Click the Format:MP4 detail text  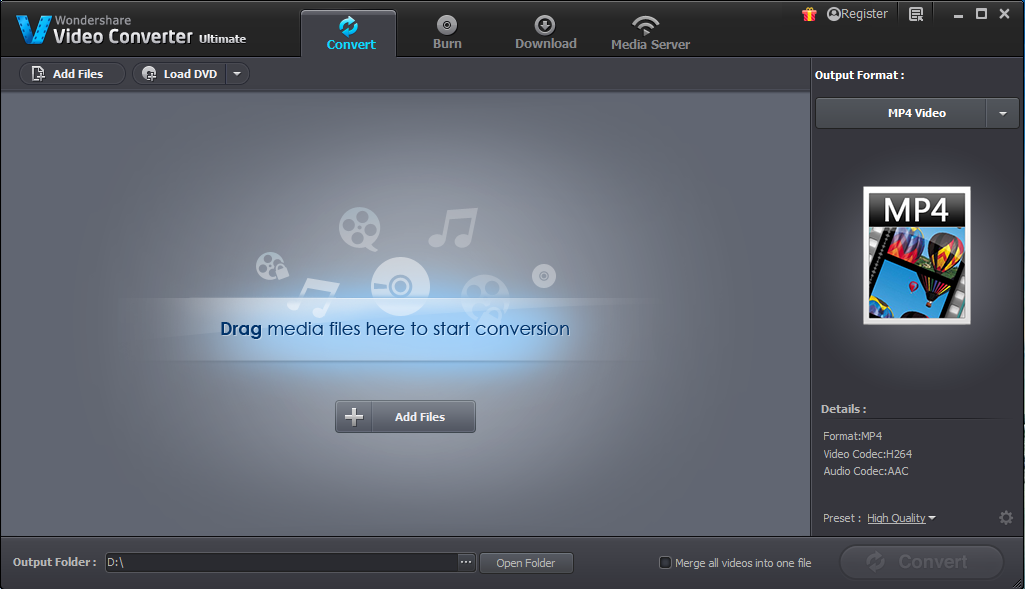852,436
